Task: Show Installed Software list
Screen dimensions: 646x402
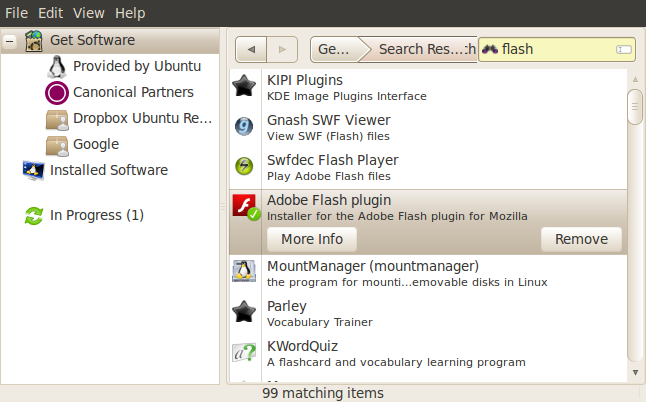Action: coord(109,170)
